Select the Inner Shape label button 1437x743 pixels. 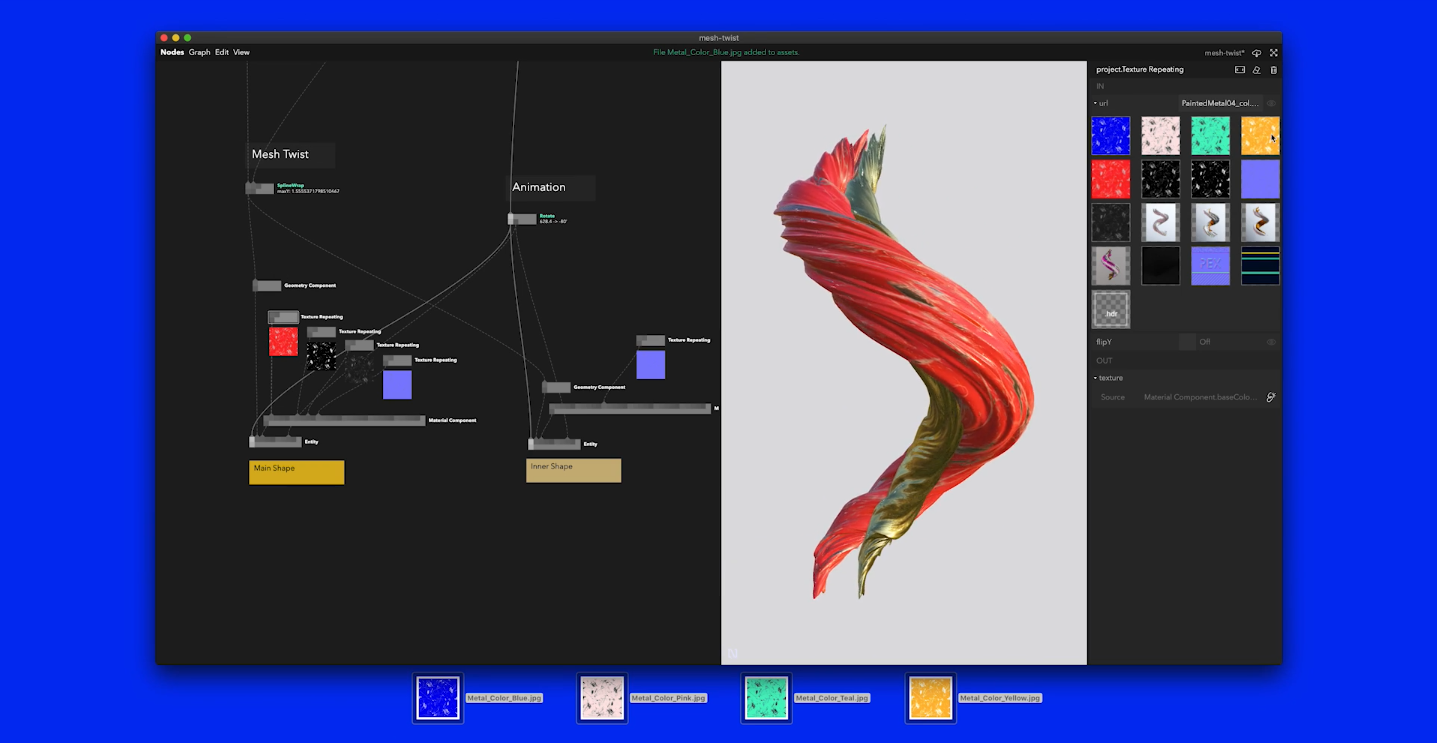tap(573, 470)
